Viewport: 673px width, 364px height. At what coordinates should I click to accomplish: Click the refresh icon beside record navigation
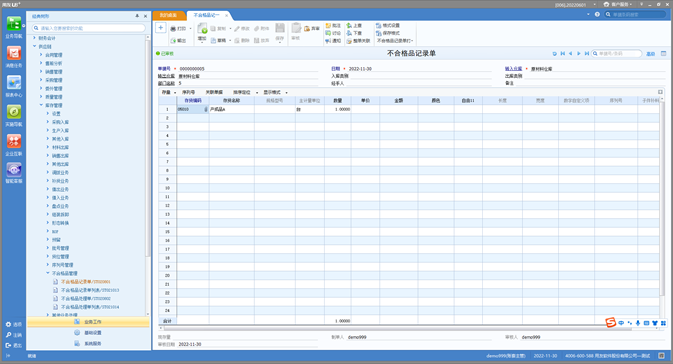[555, 54]
